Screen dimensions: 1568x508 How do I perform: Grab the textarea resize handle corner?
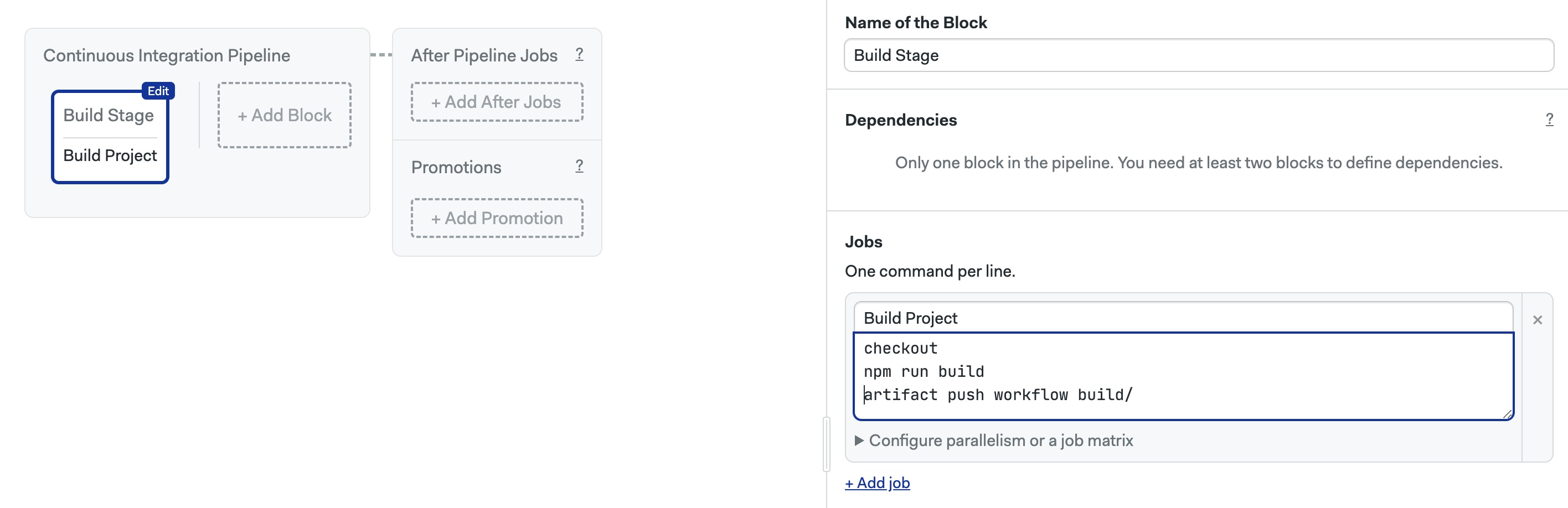1507,414
